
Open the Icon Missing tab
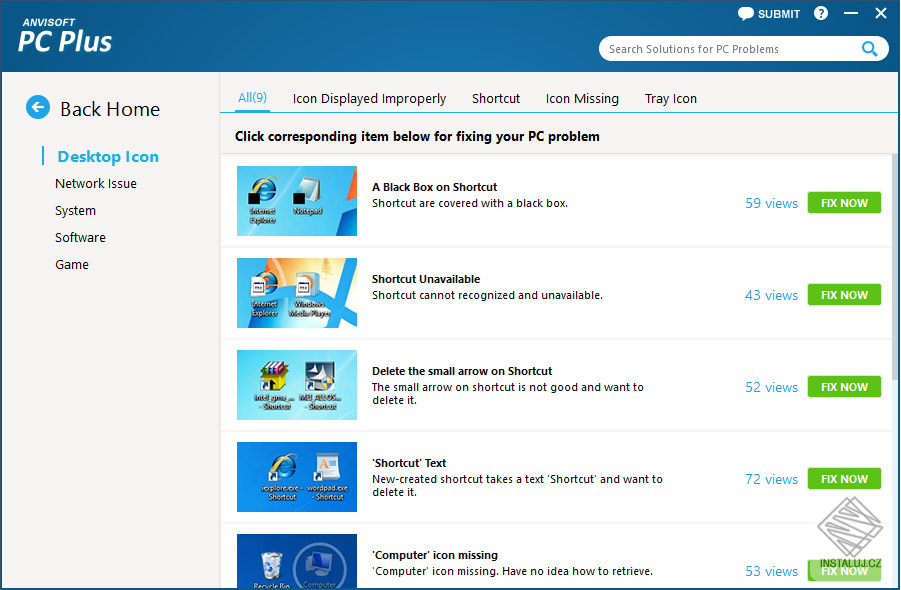[582, 99]
